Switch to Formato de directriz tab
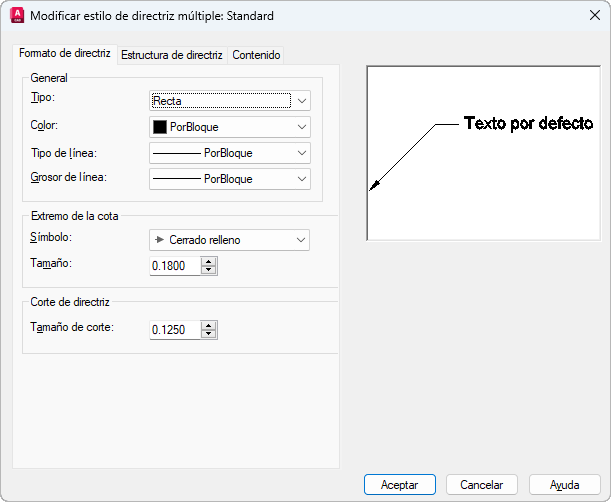The width and height of the screenshot is (611, 502). [x=65, y=53]
